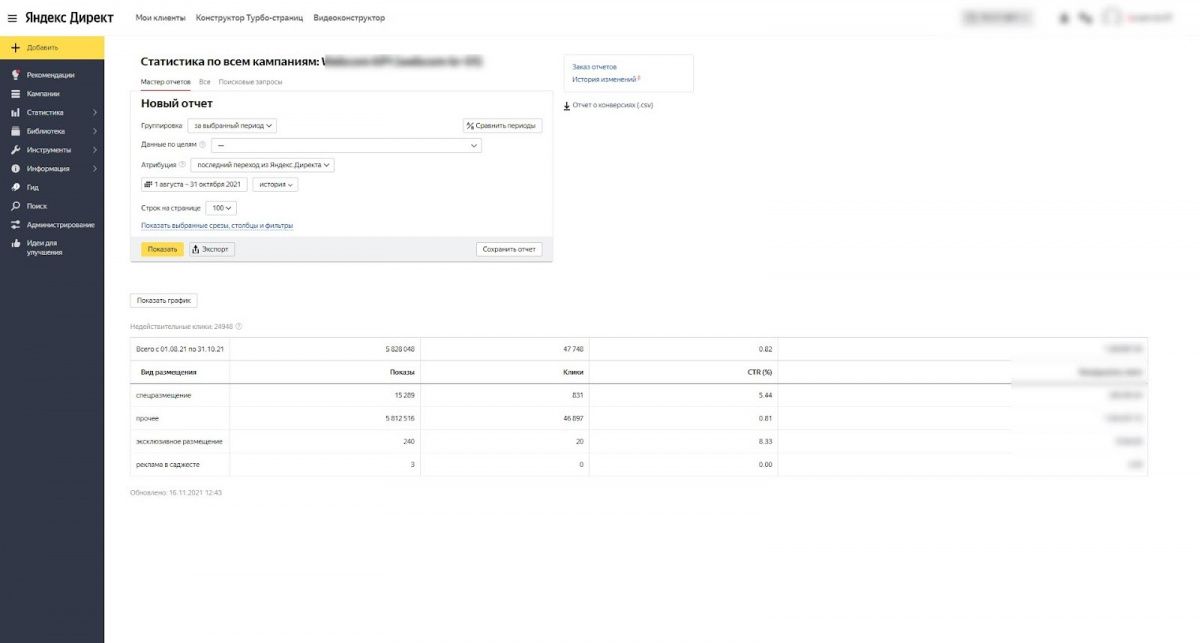Image resolution: width=1200 pixels, height=643 pixels.
Task: Click the Гид rocket icon in sidebar
Action: pos(15,187)
